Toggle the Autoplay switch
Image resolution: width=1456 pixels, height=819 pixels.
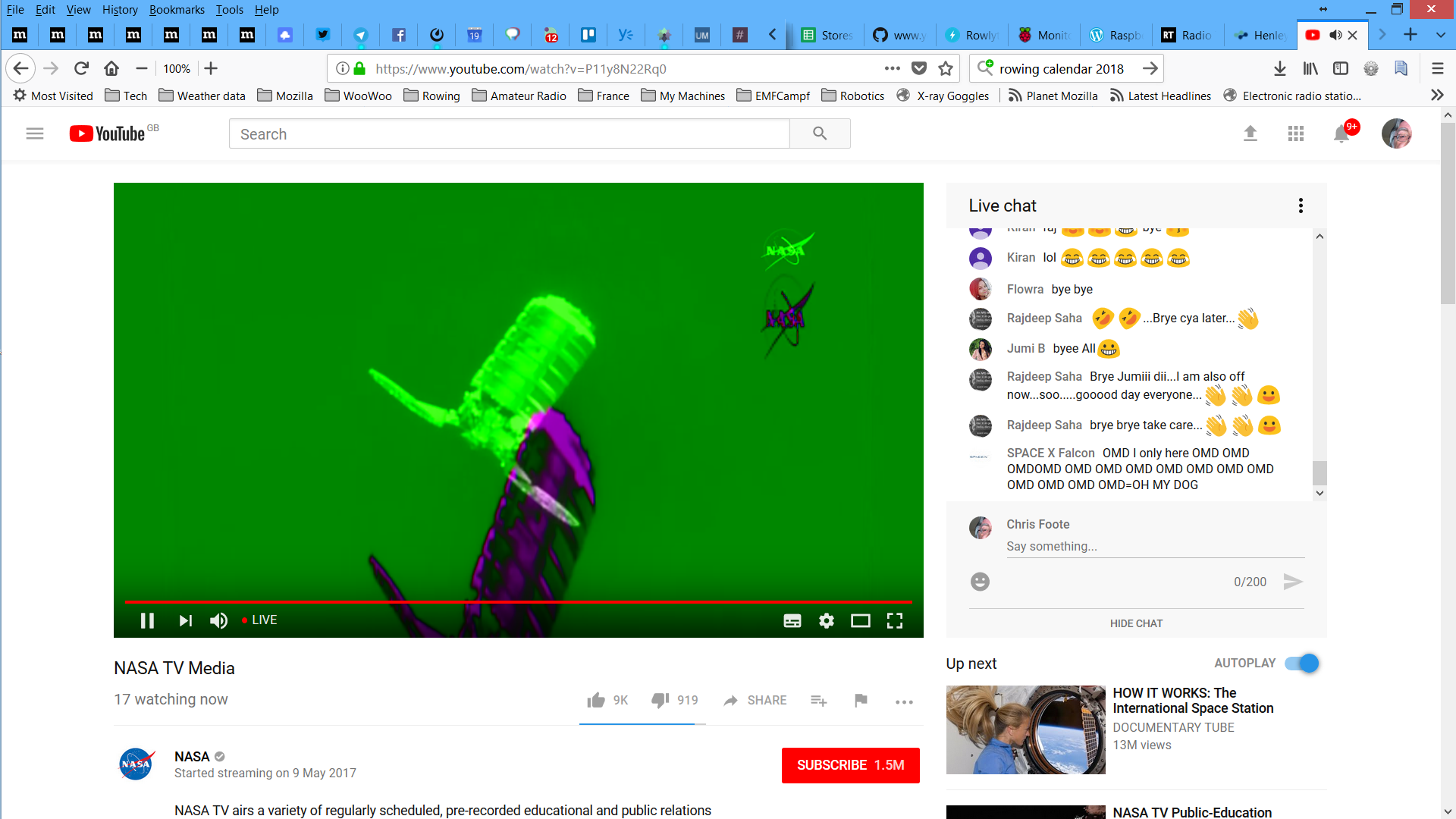click(x=1302, y=664)
